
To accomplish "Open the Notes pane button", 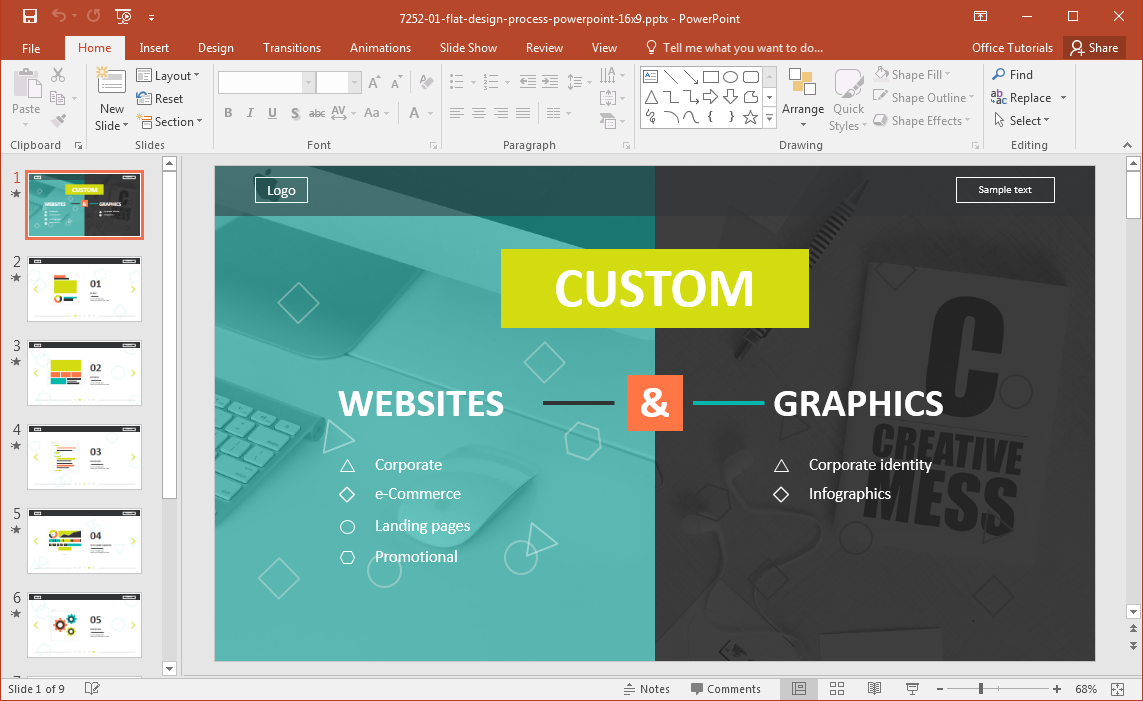I will click(x=647, y=689).
